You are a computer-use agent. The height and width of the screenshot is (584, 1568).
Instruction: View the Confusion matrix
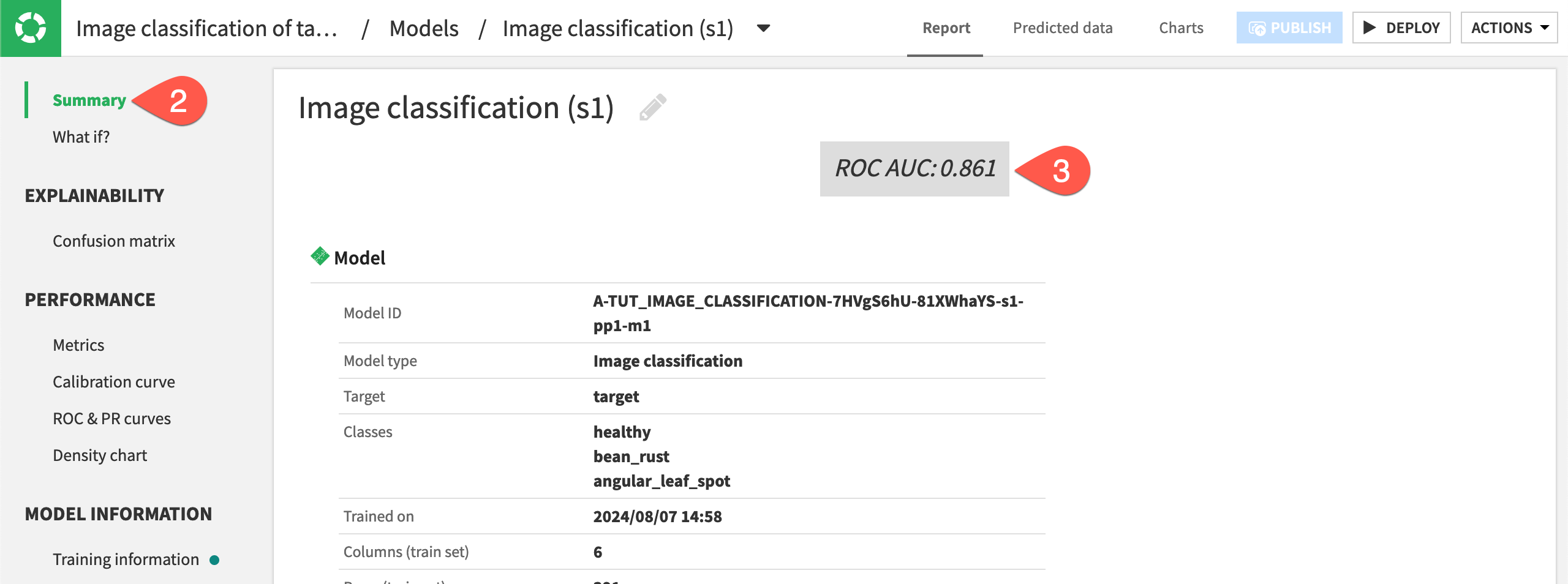(113, 241)
